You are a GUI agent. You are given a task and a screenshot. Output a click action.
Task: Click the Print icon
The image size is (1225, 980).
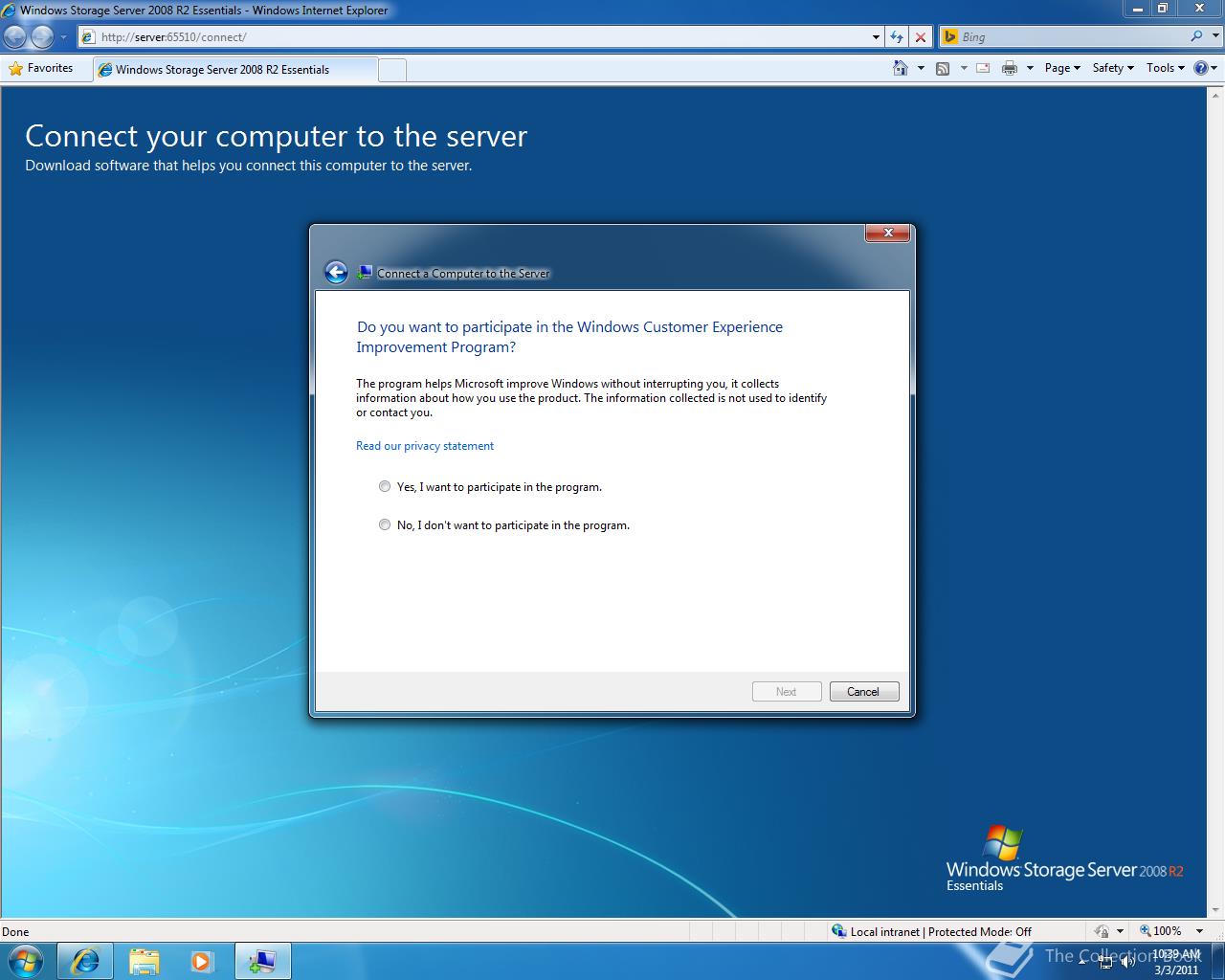[1010, 68]
